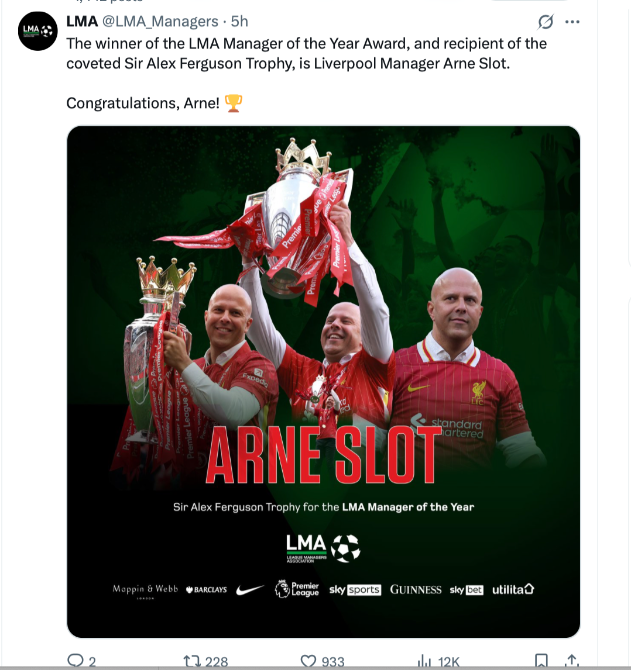Open the @LMA_Managers handle link

pos(160,21)
